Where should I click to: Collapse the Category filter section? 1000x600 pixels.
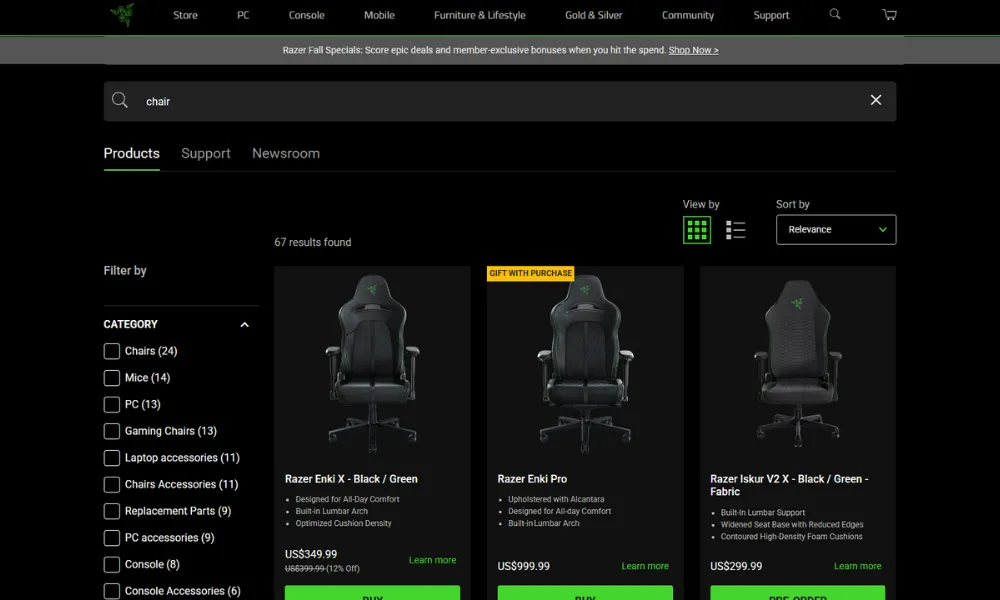(x=244, y=325)
